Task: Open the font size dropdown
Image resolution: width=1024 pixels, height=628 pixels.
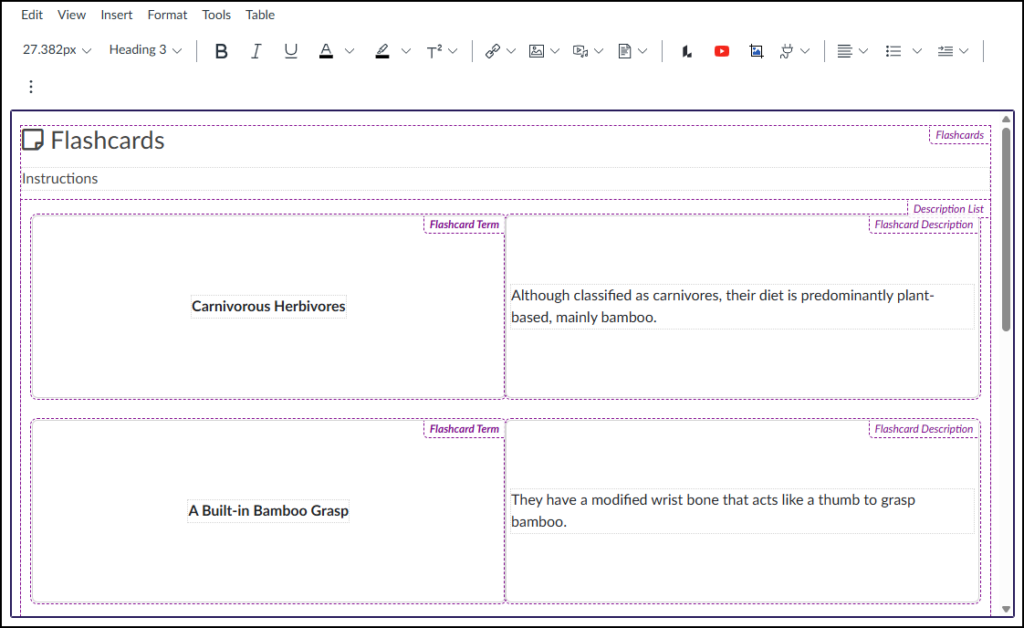Action: 57,50
